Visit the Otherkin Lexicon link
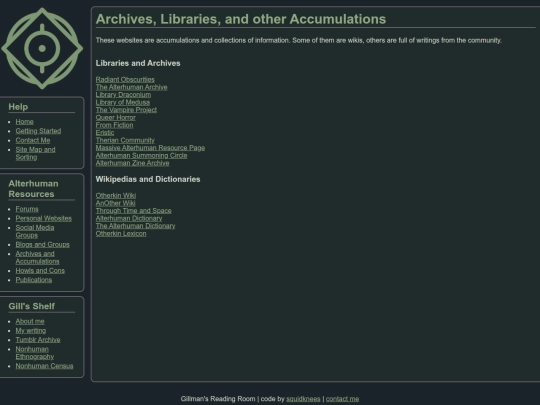Viewport: 540px width, 405px height. [x=121, y=233]
